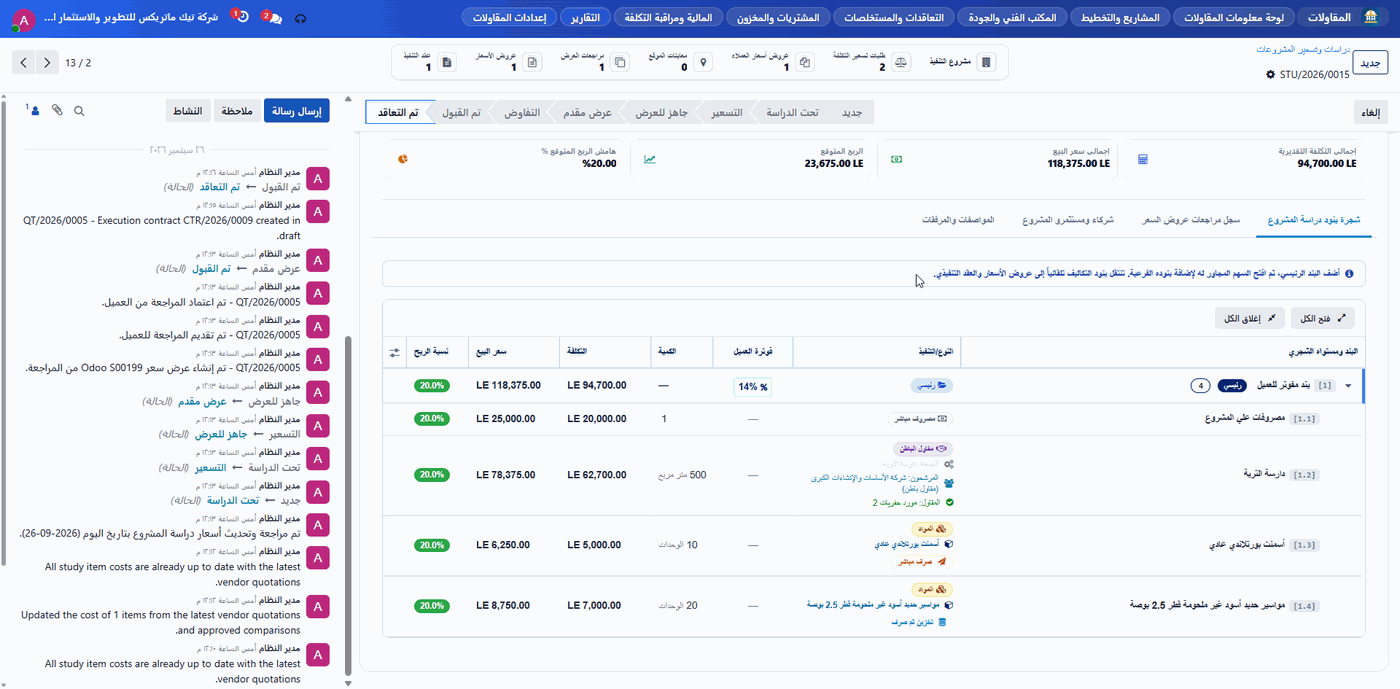Open the column settings sliders icon in table header
This screenshot has height=689, width=1400.
click(394, 352)
